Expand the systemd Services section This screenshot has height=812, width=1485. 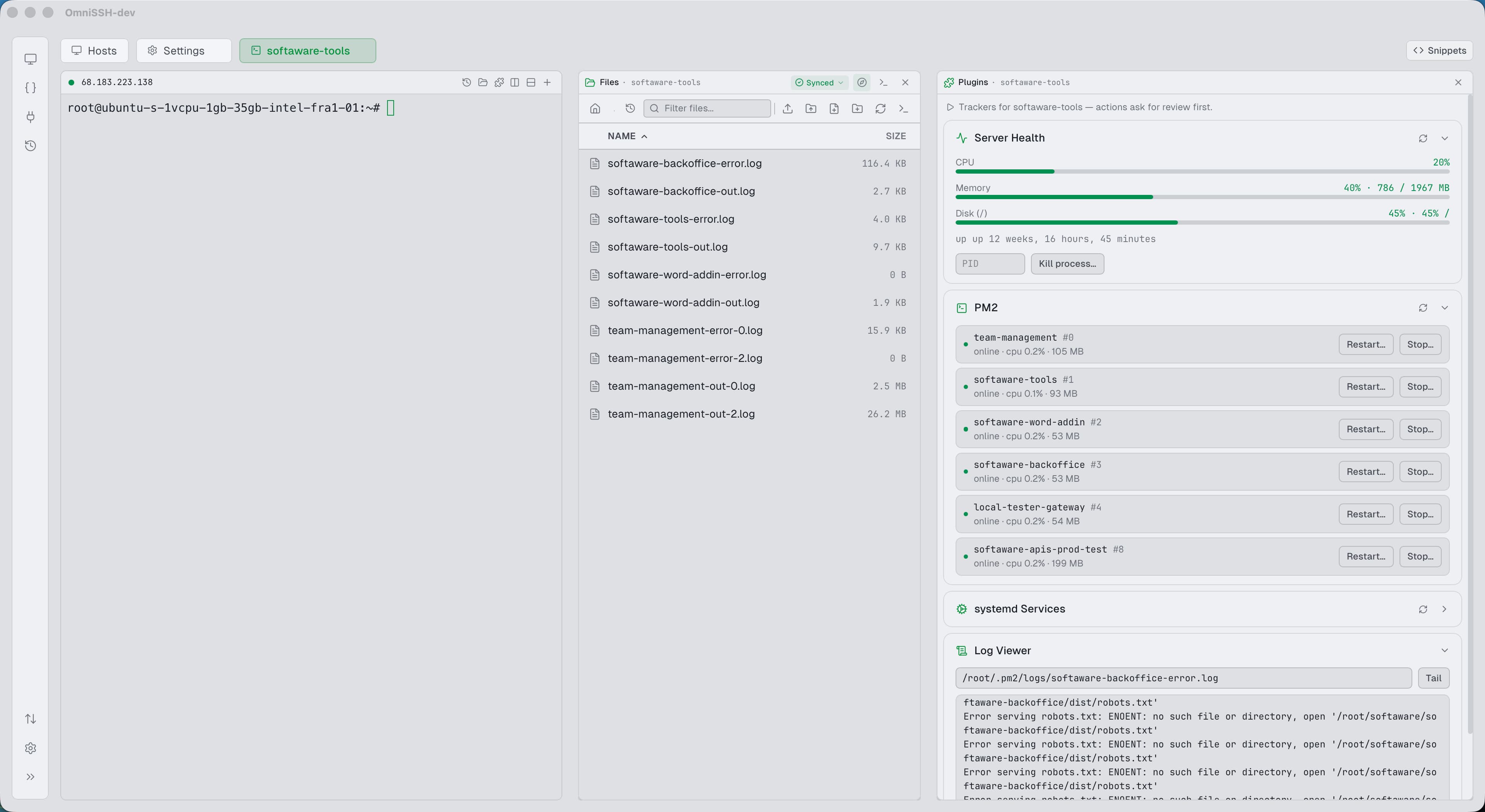[x=1445, y=609]
